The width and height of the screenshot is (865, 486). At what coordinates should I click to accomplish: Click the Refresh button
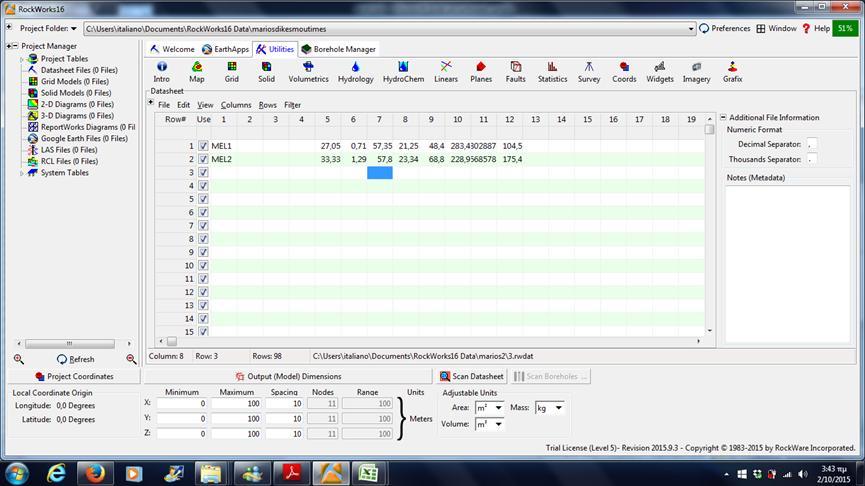tap(76, 359)
